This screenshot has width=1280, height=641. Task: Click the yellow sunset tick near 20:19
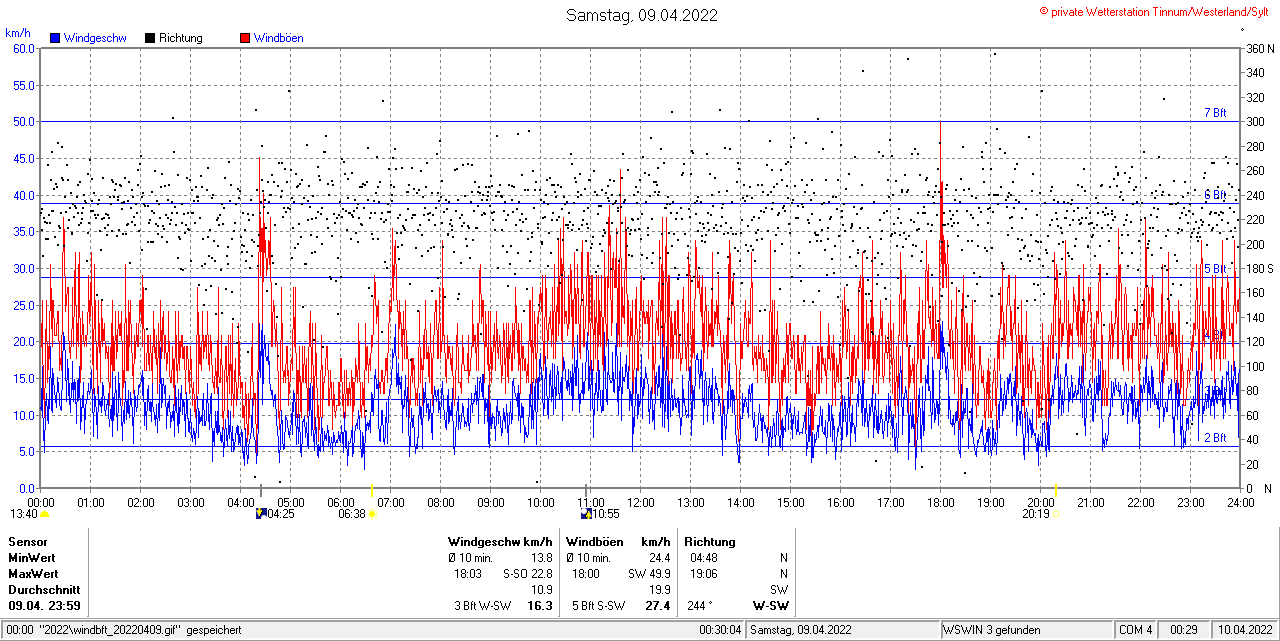click(x=1056, y=490)
